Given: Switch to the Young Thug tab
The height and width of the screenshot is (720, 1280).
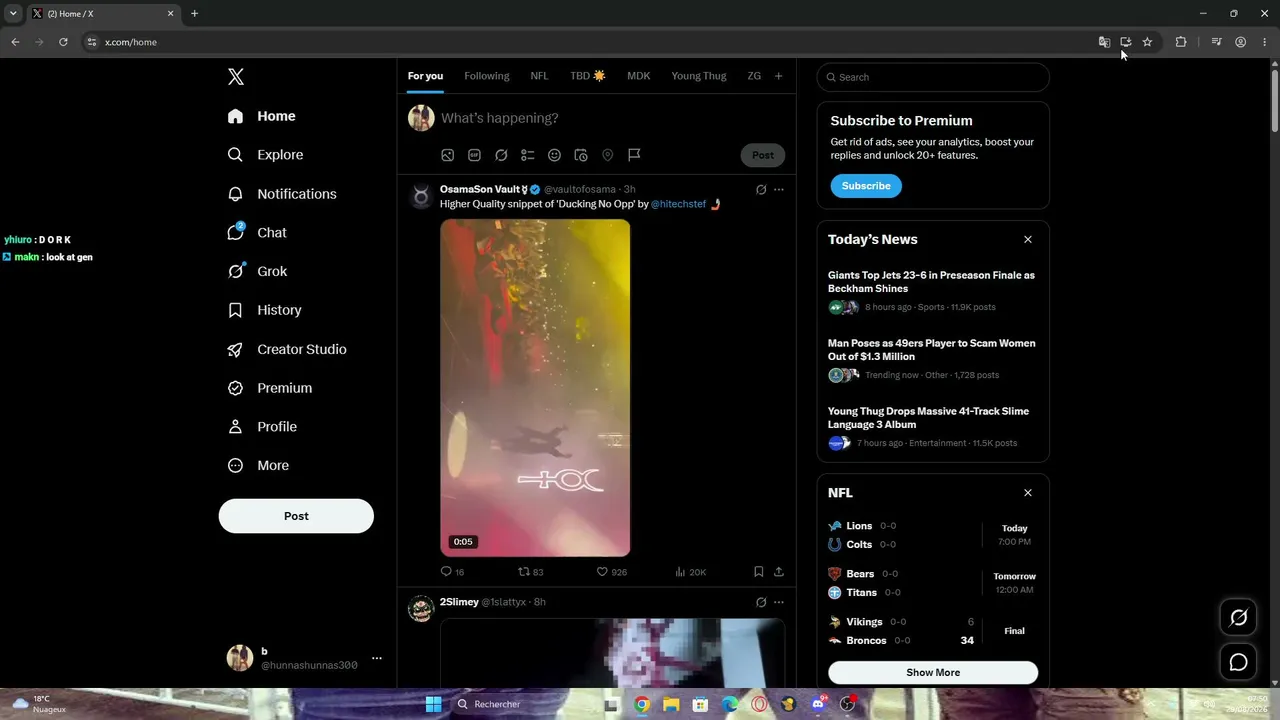Looking at the screenshot, I should coord(699,76).
